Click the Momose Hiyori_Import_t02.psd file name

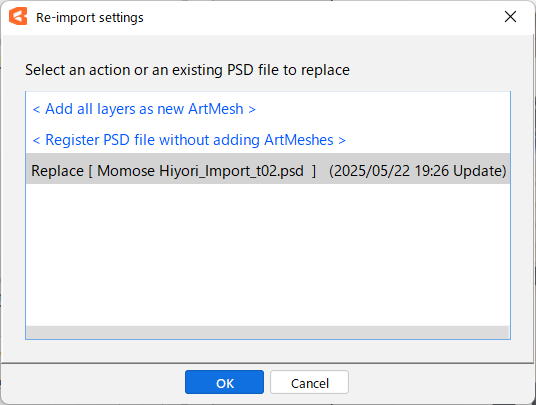(x=200, y=171)
